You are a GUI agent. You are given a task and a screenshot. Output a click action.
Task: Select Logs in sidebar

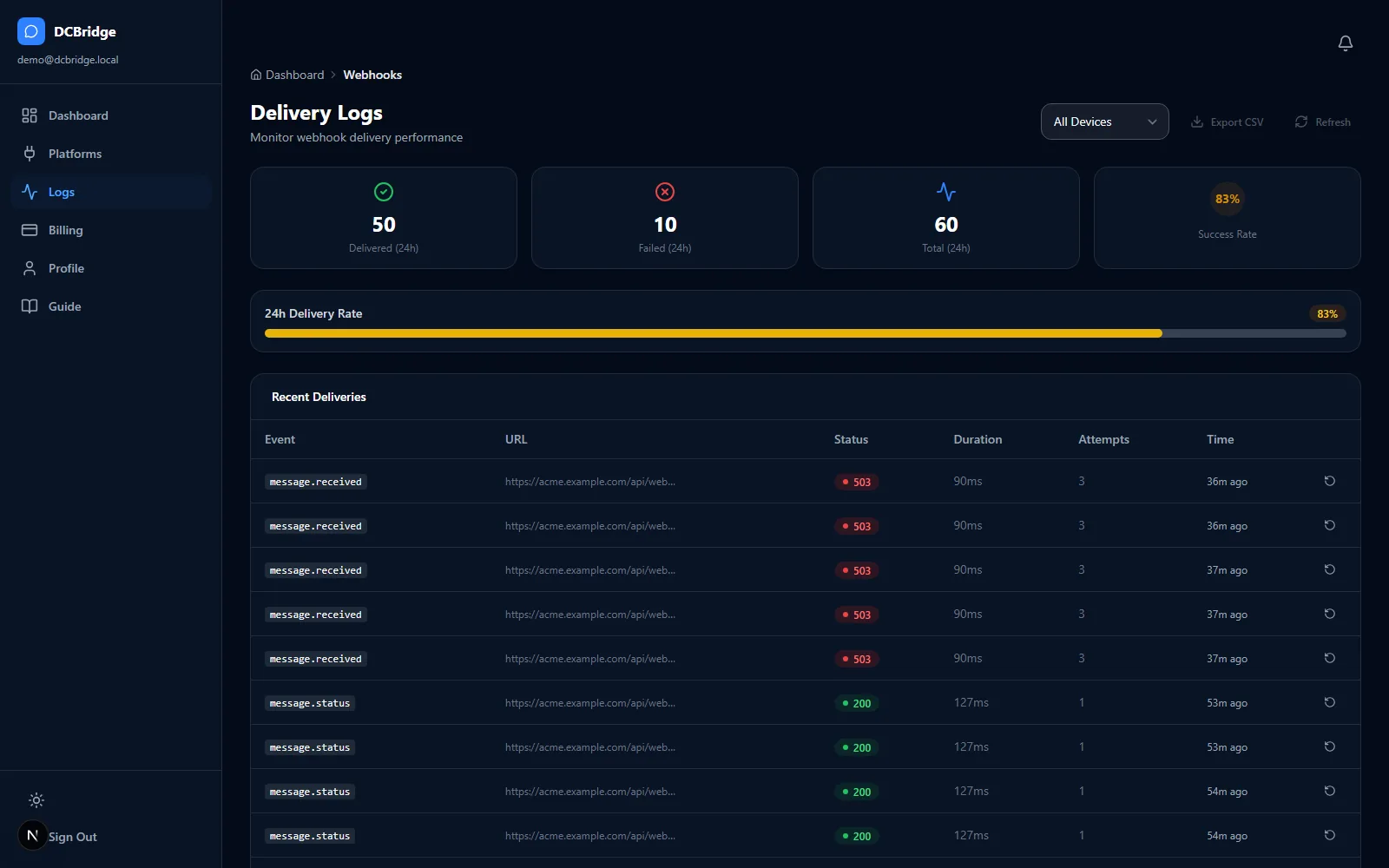pyautogui.click(x=111, y=192)
